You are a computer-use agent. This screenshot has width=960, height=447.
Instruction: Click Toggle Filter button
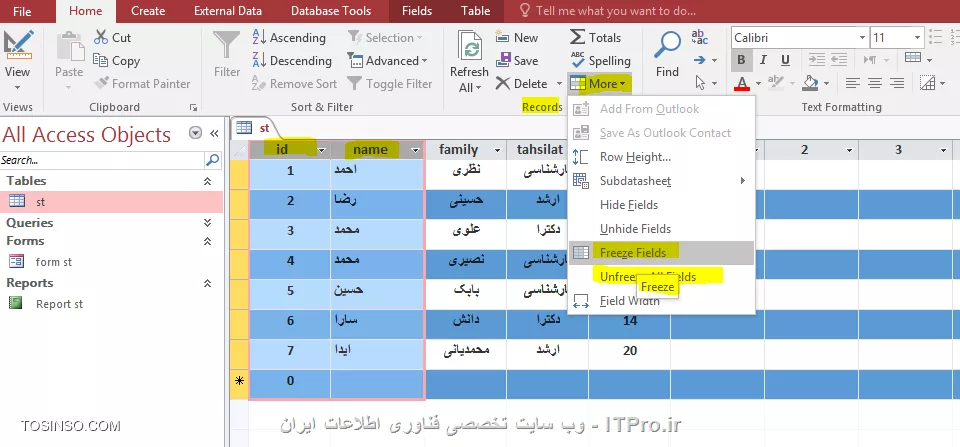click(x=389, y=83)
